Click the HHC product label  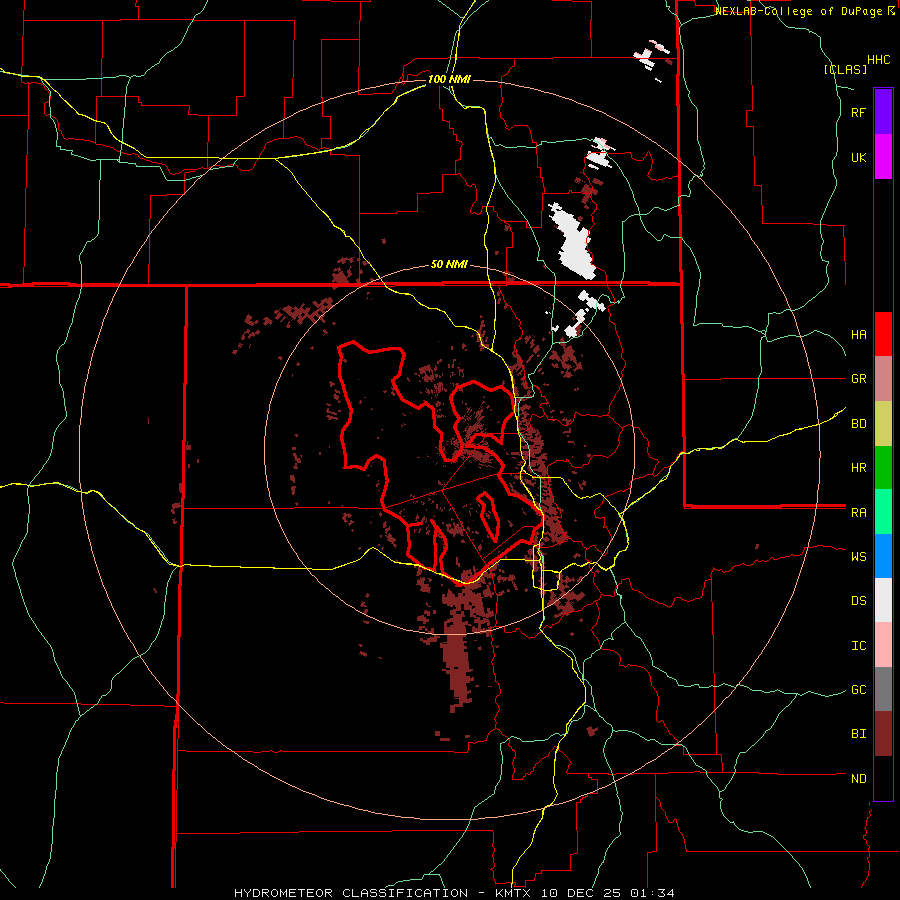pos(879,60)
